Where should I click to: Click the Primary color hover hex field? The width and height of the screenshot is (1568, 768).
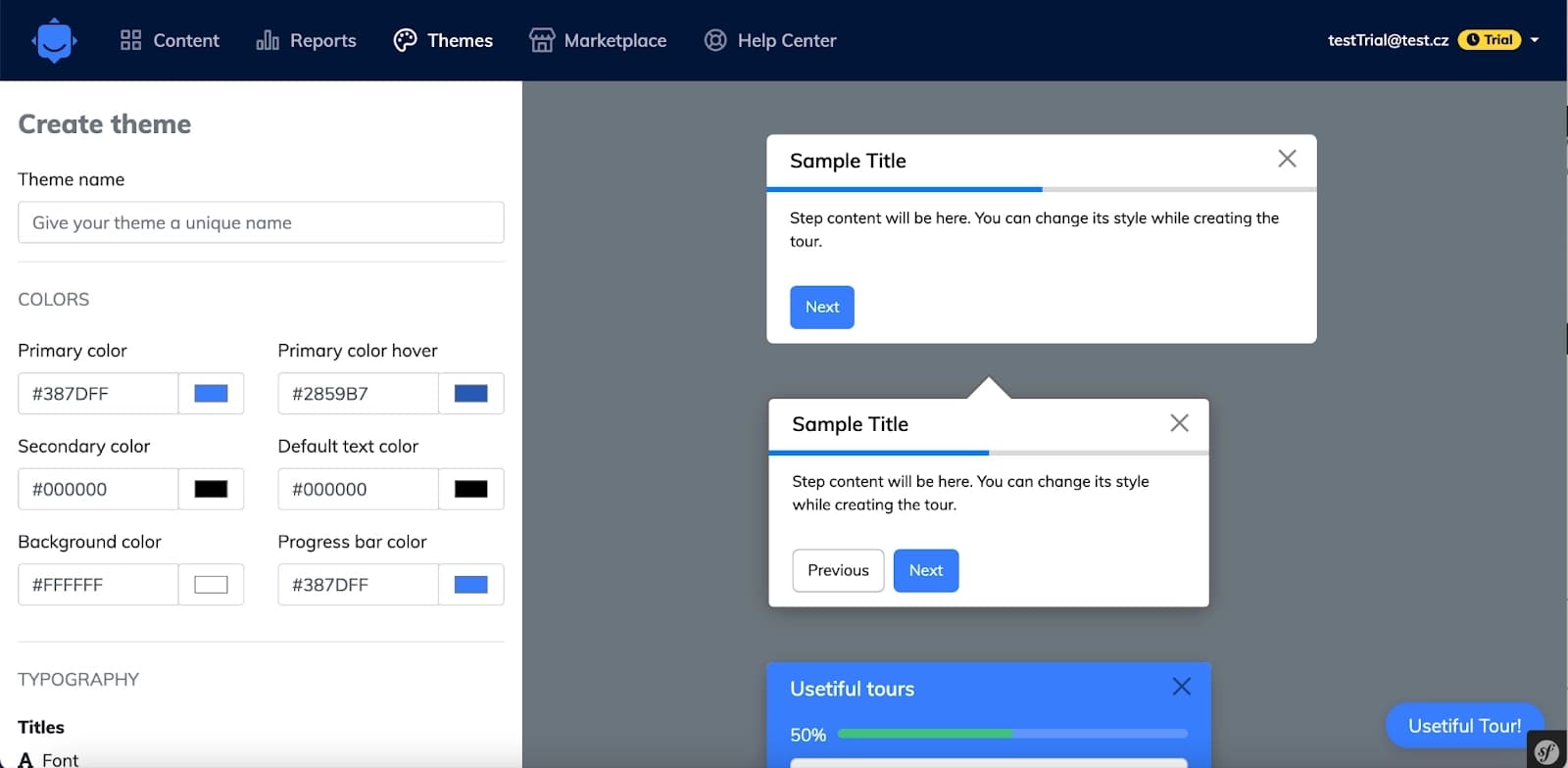pyautogui.click(x=358, y=394)
